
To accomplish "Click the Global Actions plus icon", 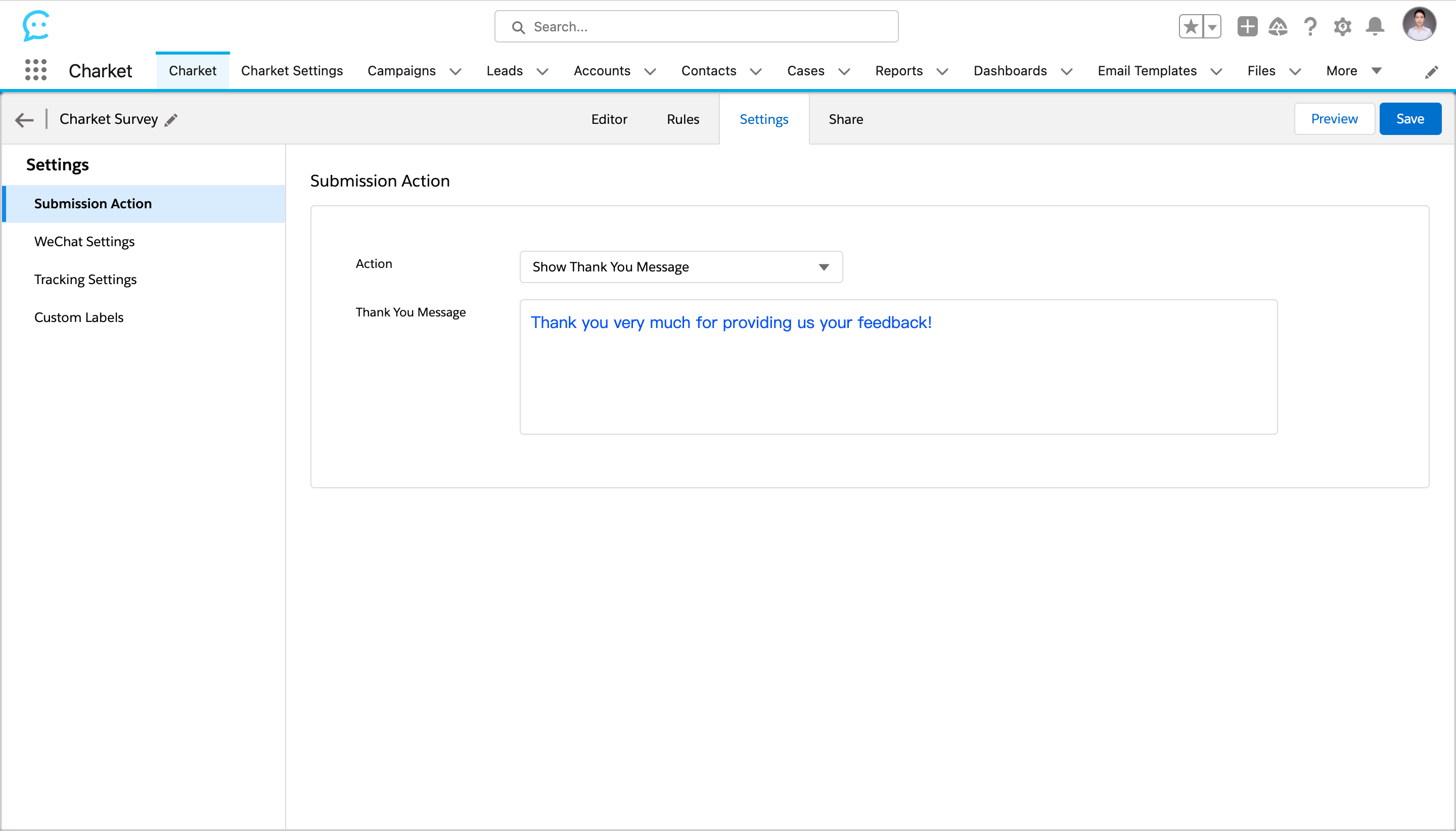I will click(x=1248, y=26).
